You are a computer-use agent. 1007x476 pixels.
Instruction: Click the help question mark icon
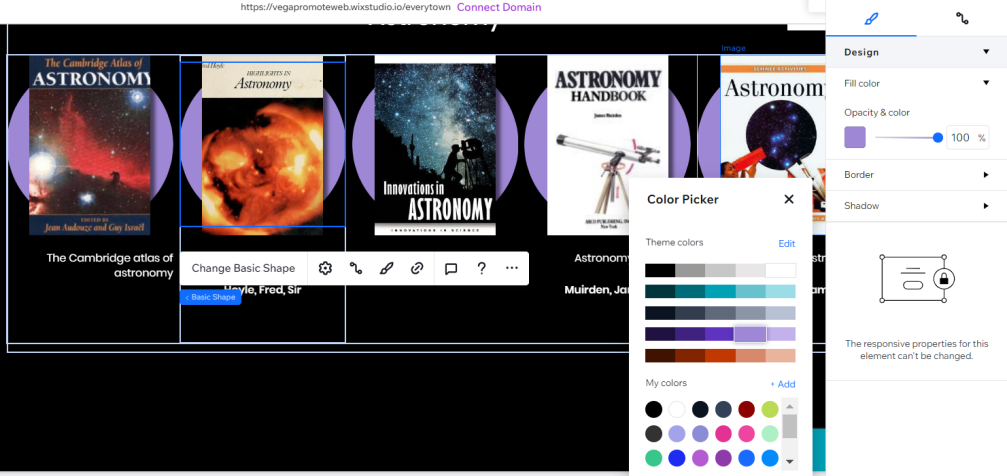click(481, 269)
